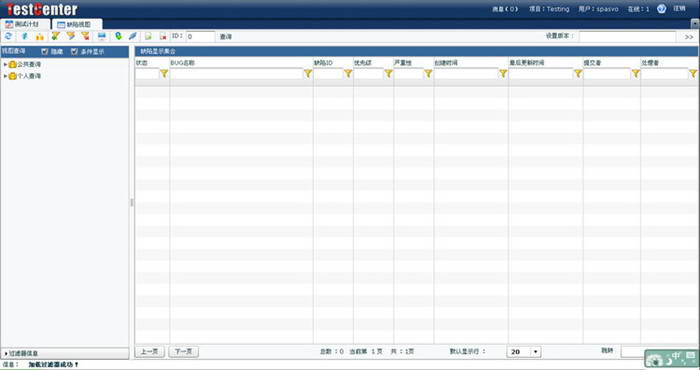The width and height of the screenshot is (700, 370).
Task: Click the filter funnel in the 创建时间 column
Action: coord(503,74)
